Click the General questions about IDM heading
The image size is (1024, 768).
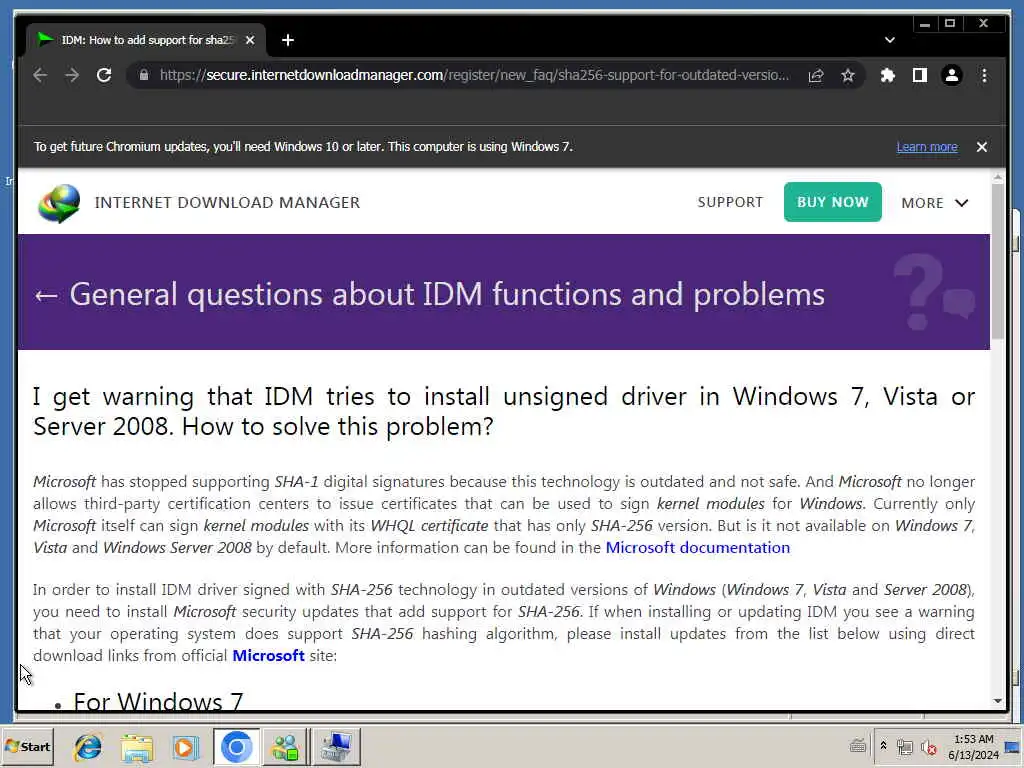pyautogui.click(x=447, y=295)
